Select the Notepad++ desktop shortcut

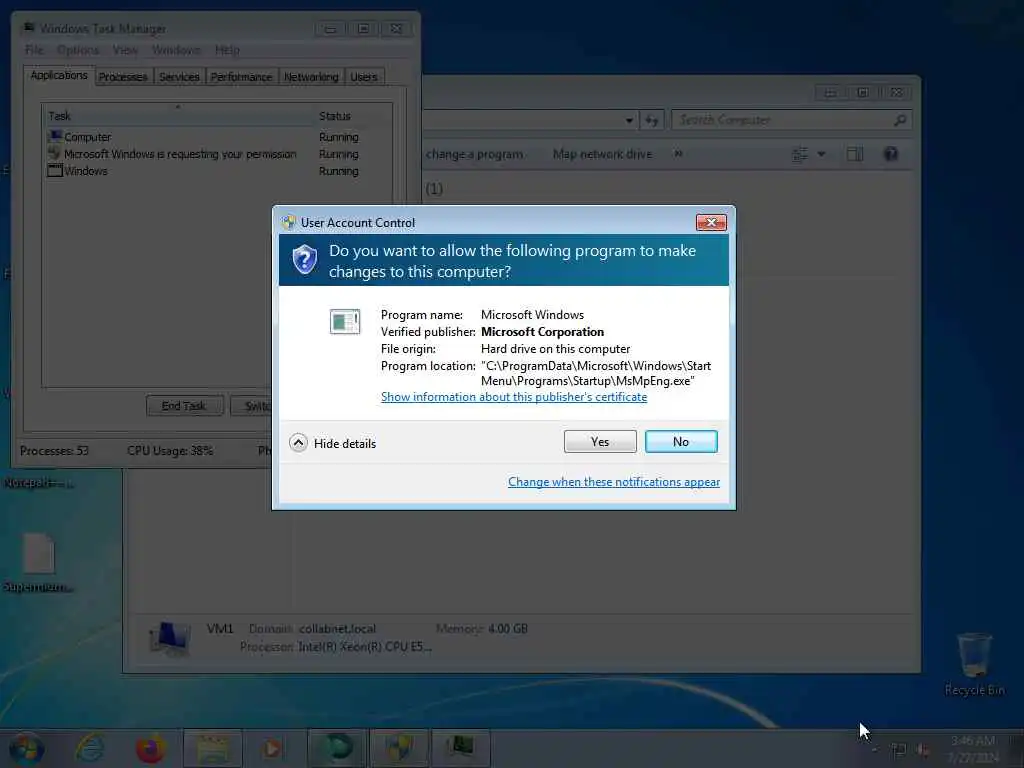click(x=38, y=483)
